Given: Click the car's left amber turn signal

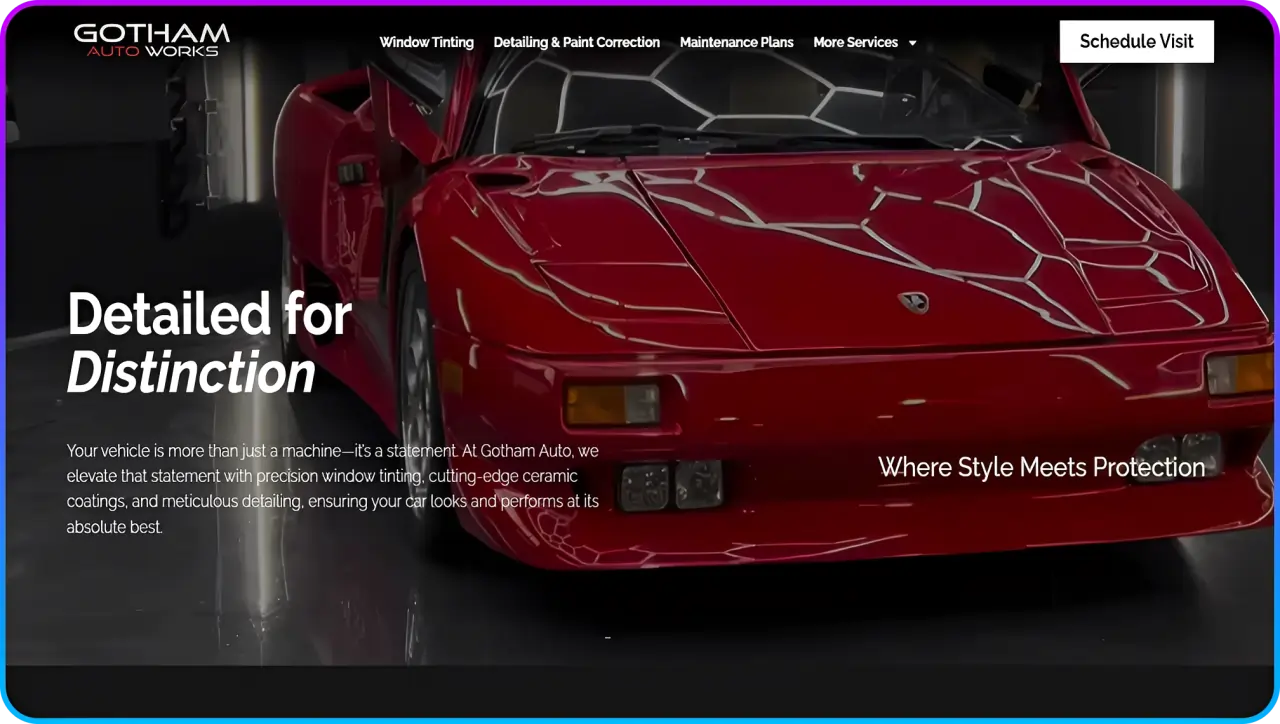Looking at the screenshot, I should [611, 404].
